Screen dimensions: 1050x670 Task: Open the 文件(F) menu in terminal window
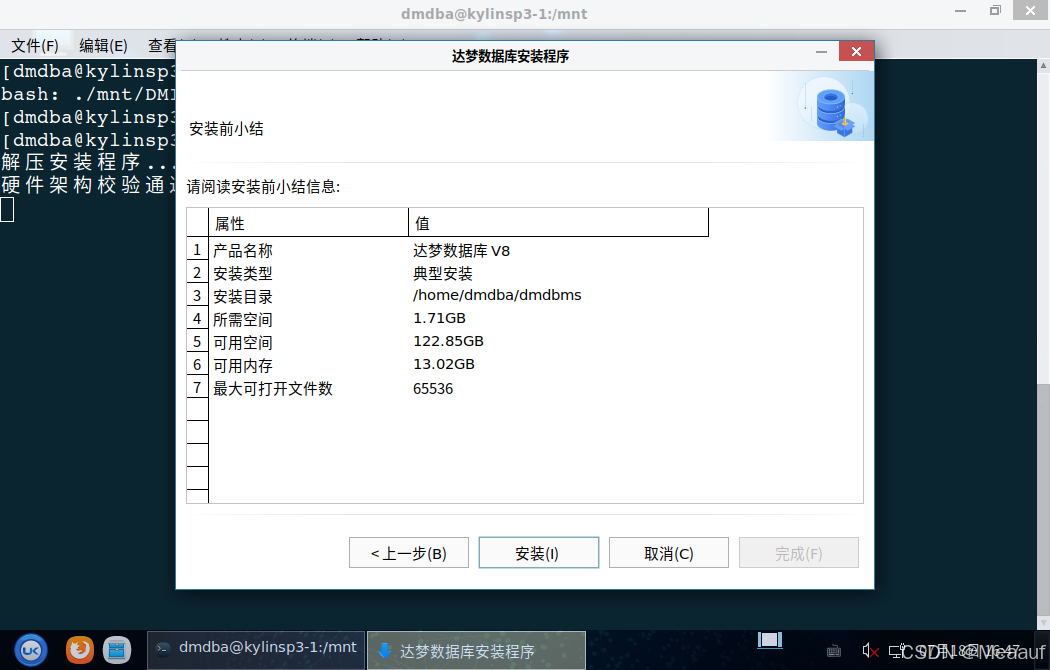[x=35, y=46]
